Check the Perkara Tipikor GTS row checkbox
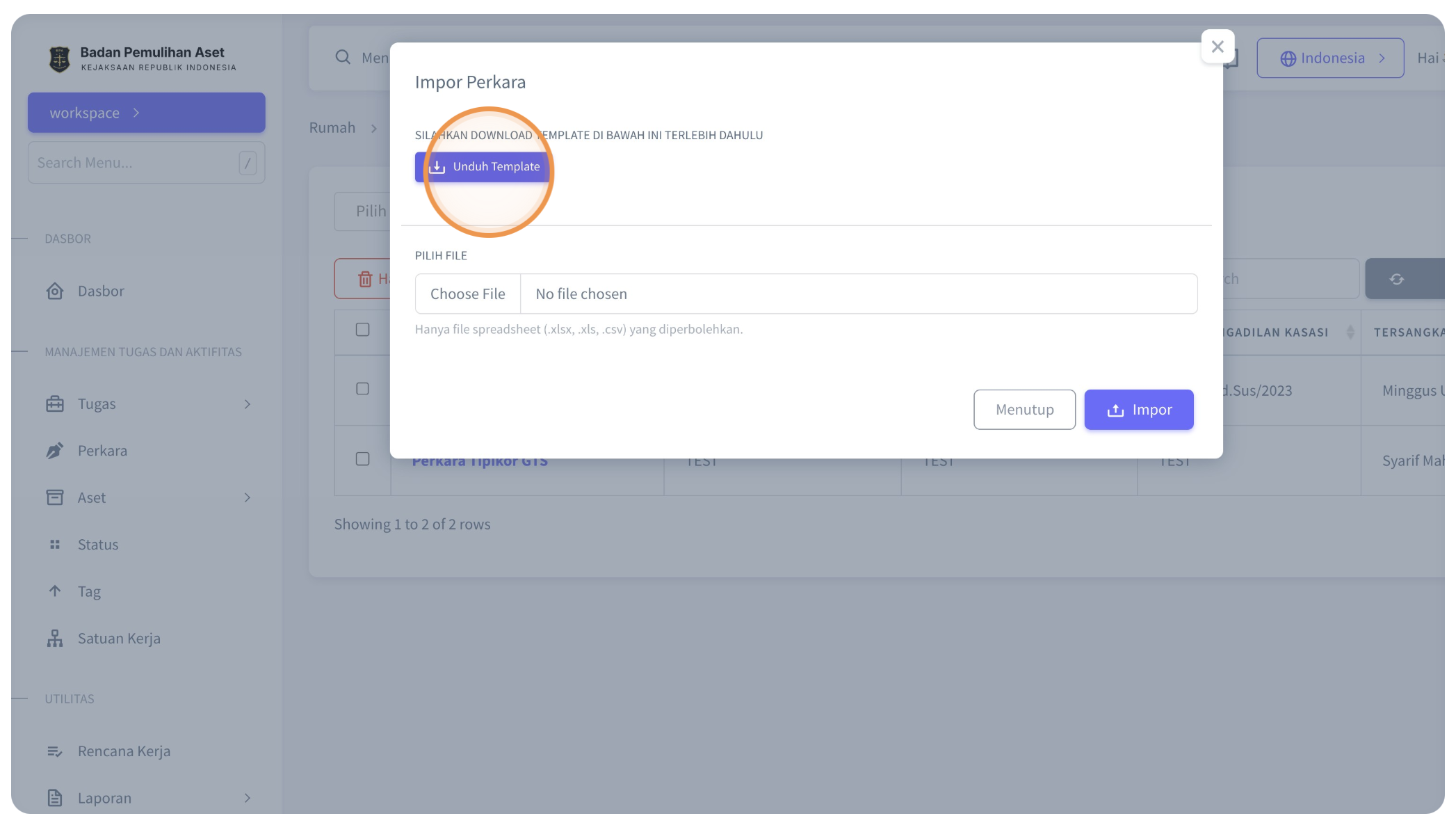Screen dimensions: 1456x832 pyautogui.click(x=362, y=459)
